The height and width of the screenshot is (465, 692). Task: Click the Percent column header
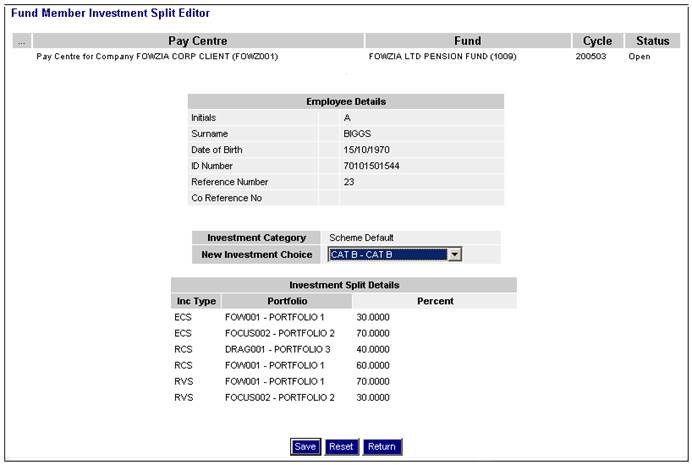point(435,301)
